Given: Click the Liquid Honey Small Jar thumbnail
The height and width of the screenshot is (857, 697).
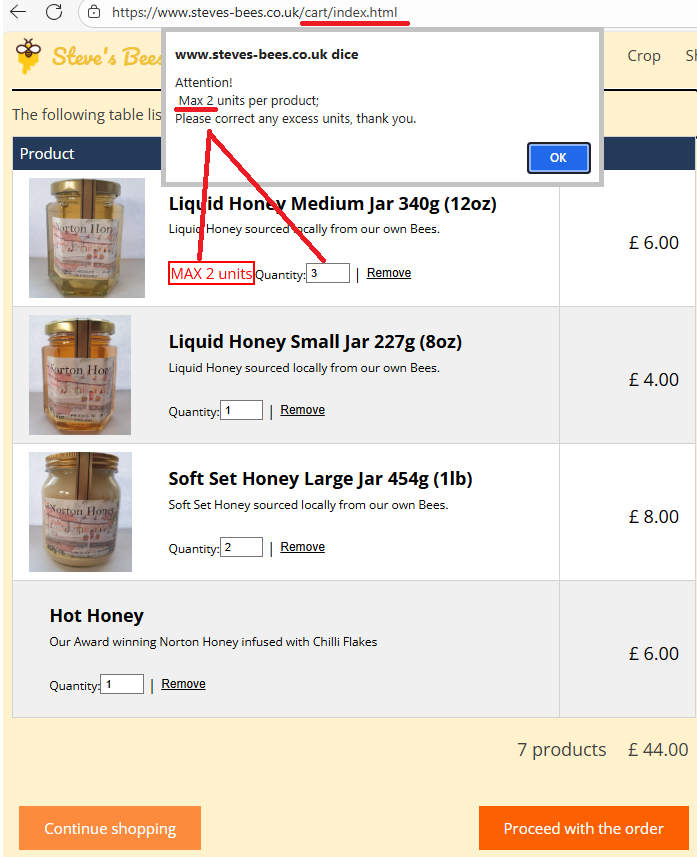Looking at the screenshot, I should click(80, 375).
